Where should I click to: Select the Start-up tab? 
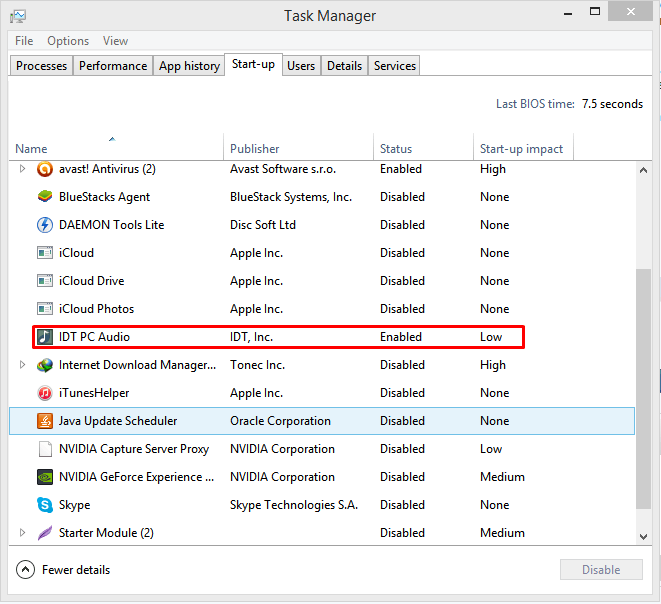[x=253, y=64]
